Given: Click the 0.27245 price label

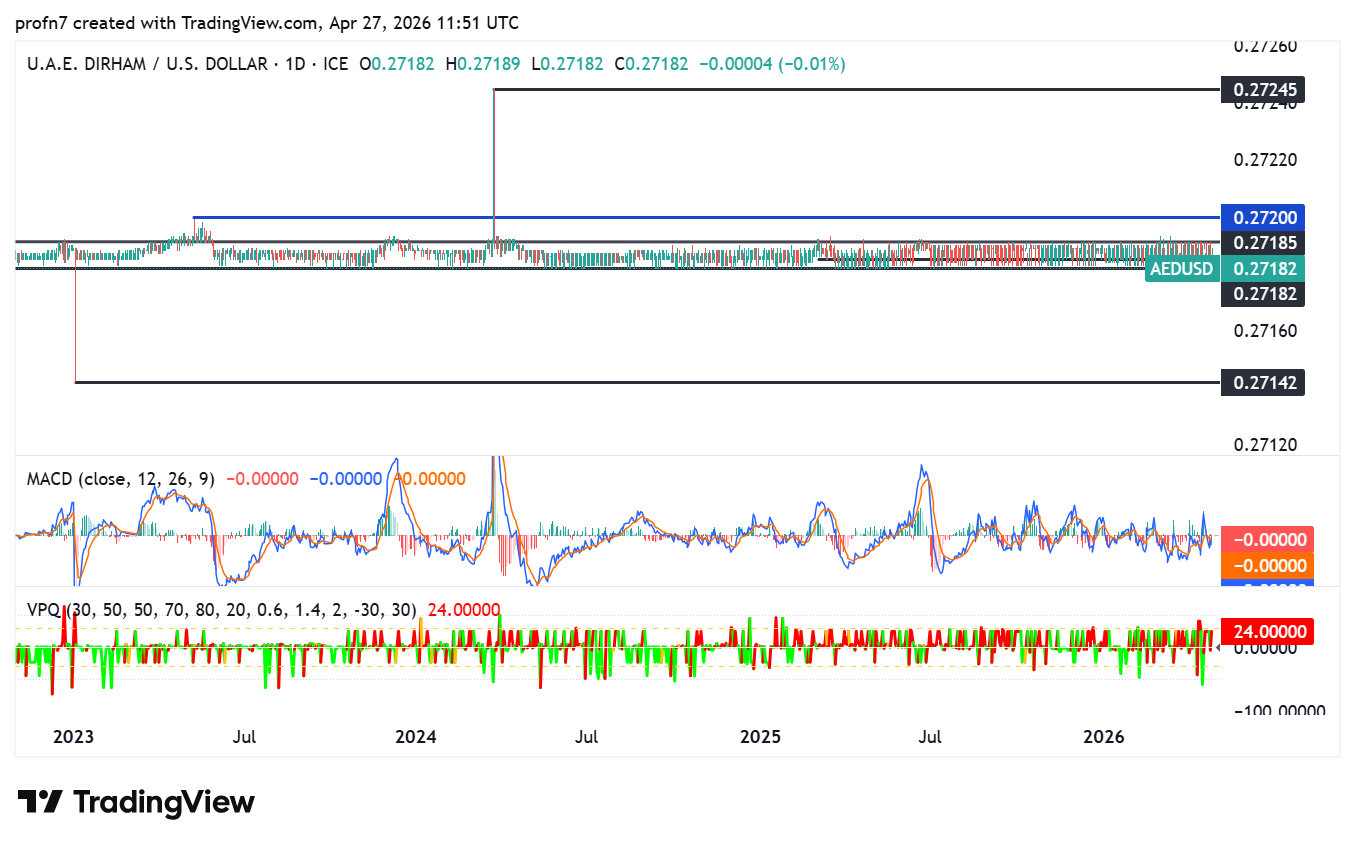Looking at the screenshot, I should 1263,90.
